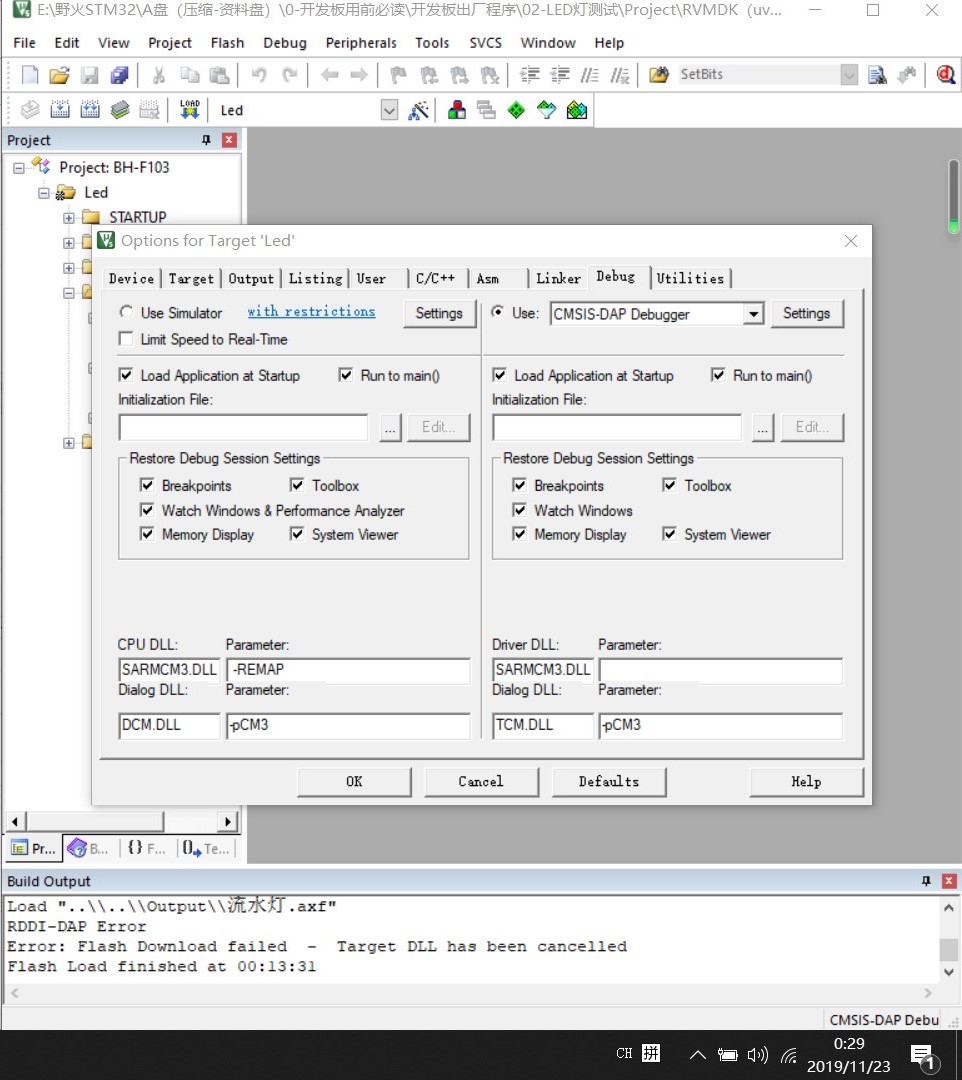Click the Open file folder icon
The image size is (962, 1080).
pos(59,75)
